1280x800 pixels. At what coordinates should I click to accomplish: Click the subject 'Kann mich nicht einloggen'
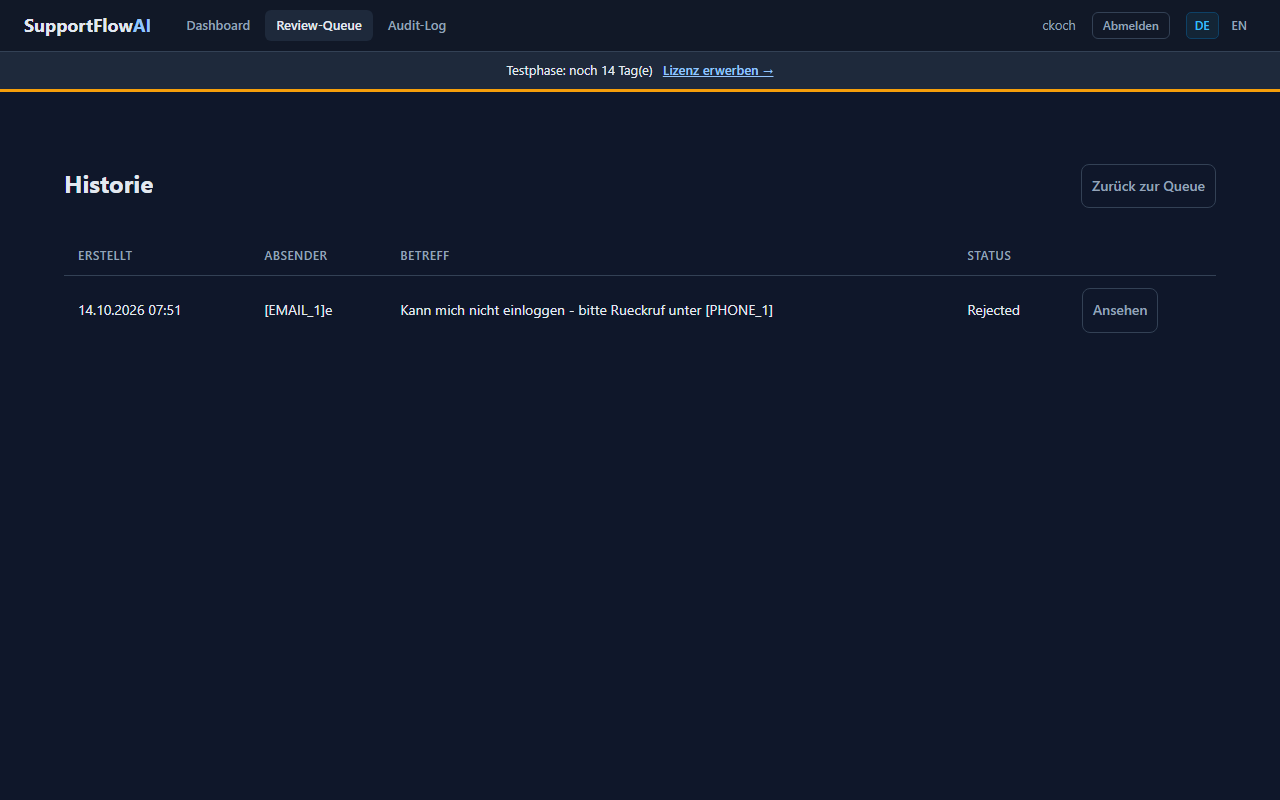[586, 310]
